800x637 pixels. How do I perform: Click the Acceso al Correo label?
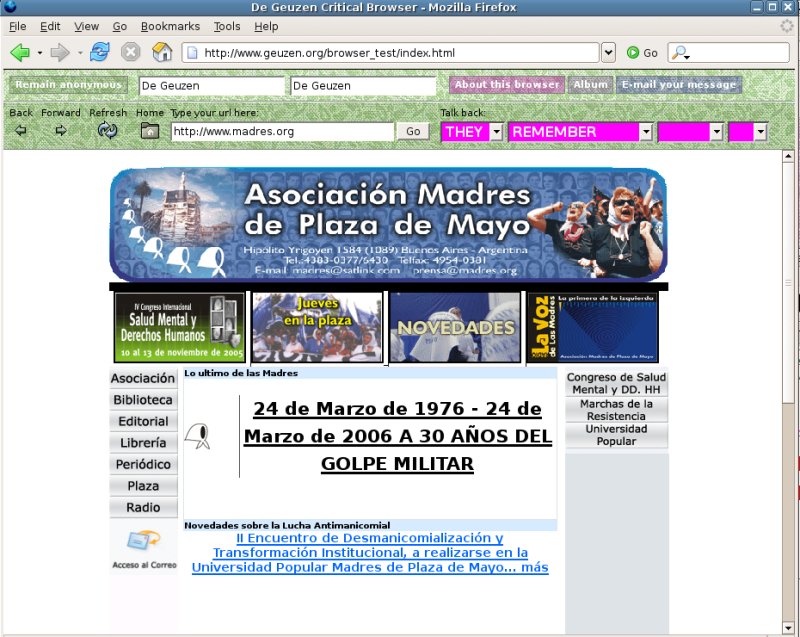(144, 565)
